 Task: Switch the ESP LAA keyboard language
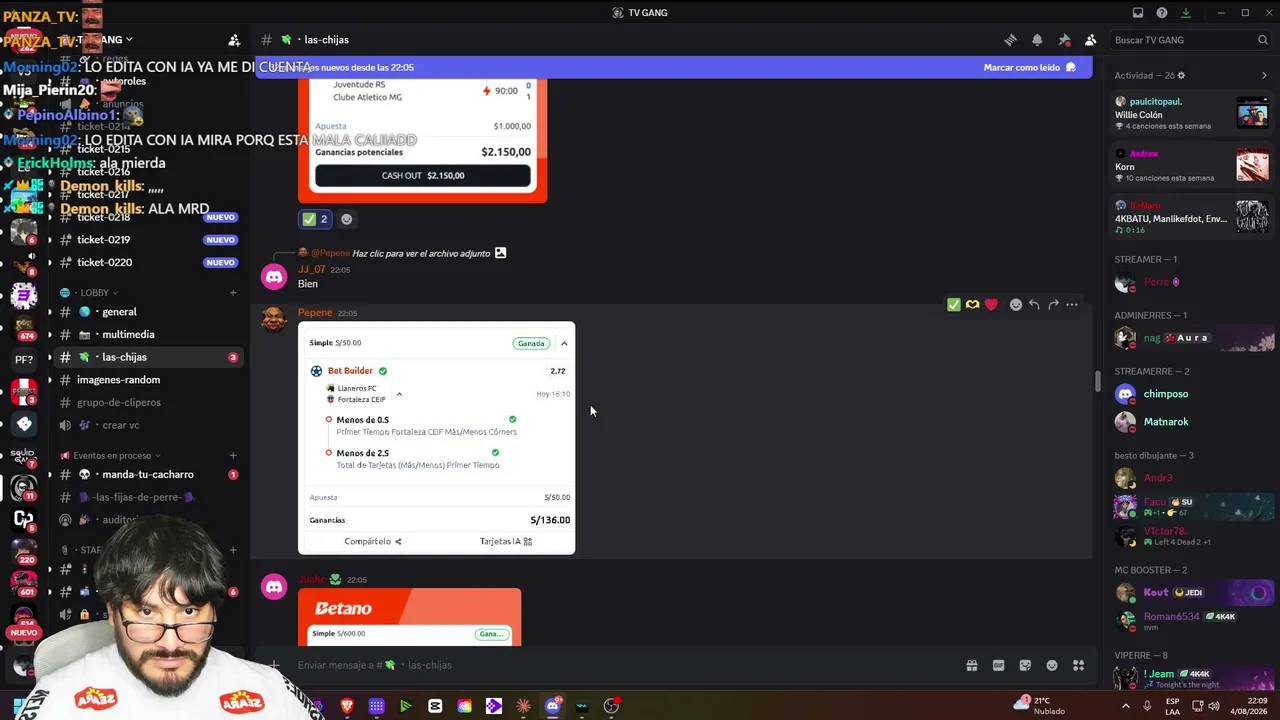(1172, 706)
